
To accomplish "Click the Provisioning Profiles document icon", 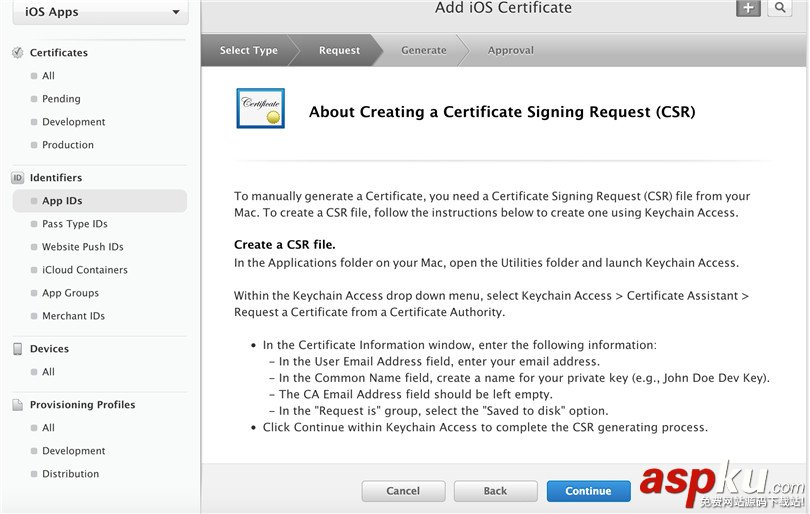I will (x=18, y=405).
